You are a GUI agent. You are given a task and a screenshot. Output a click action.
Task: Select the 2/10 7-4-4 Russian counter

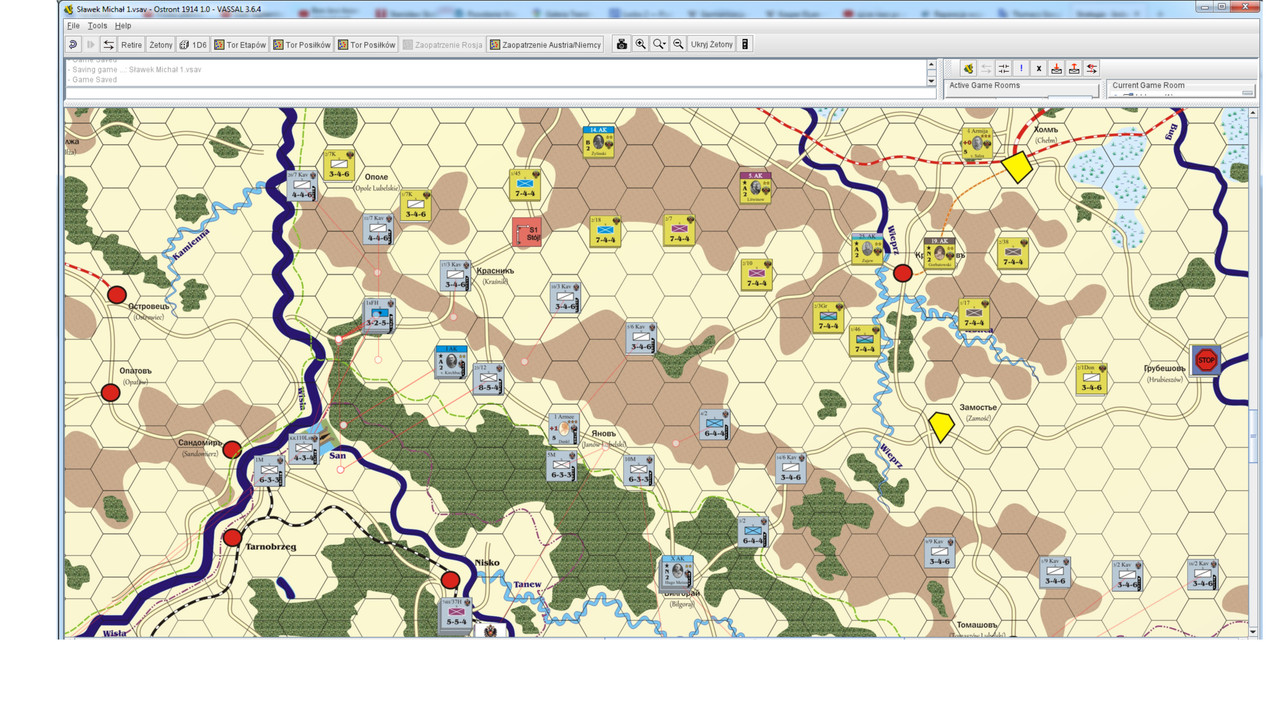pyautogui.click(x=757, y=275)
